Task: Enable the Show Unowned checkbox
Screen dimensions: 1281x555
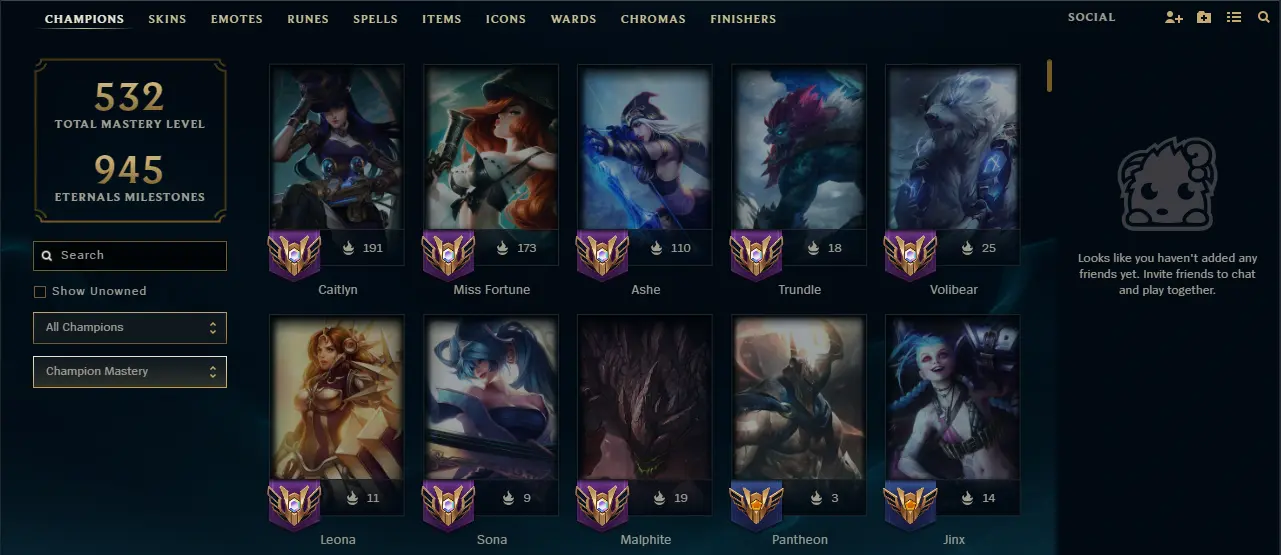Action: pos(40,292)
